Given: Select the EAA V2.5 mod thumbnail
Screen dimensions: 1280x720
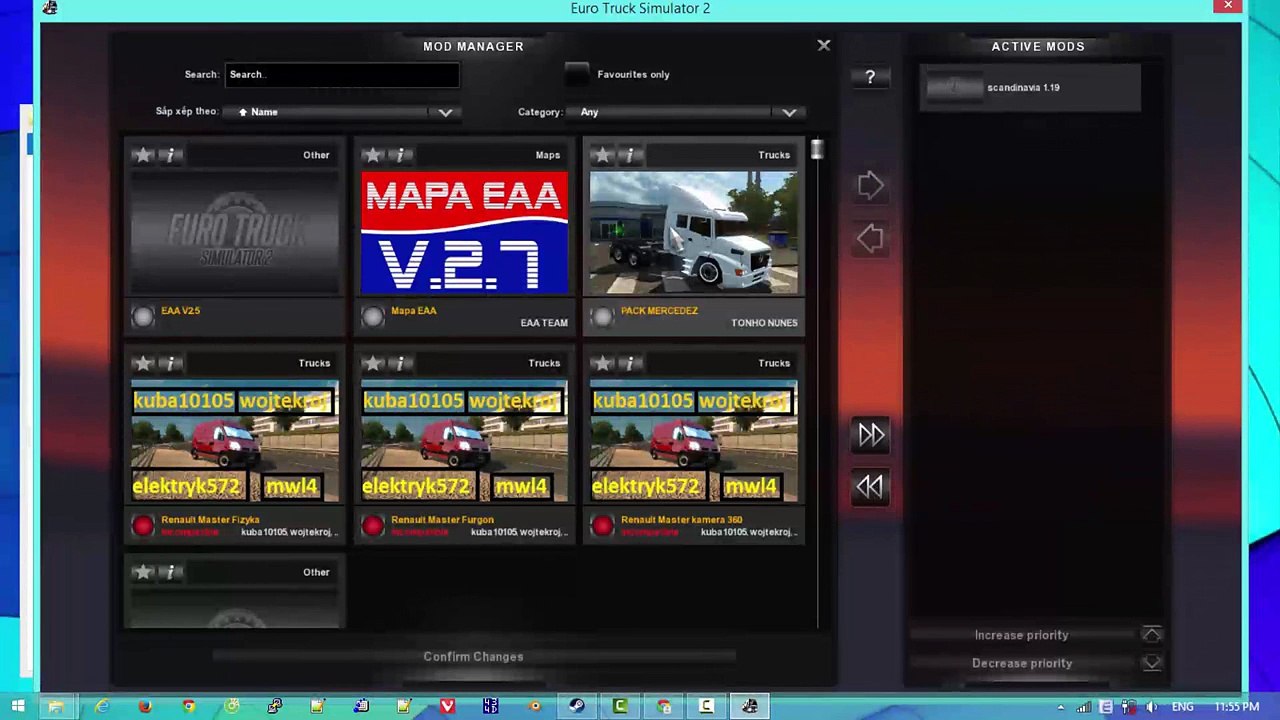Looking at the screenshot, I should (x=235, y=232).
